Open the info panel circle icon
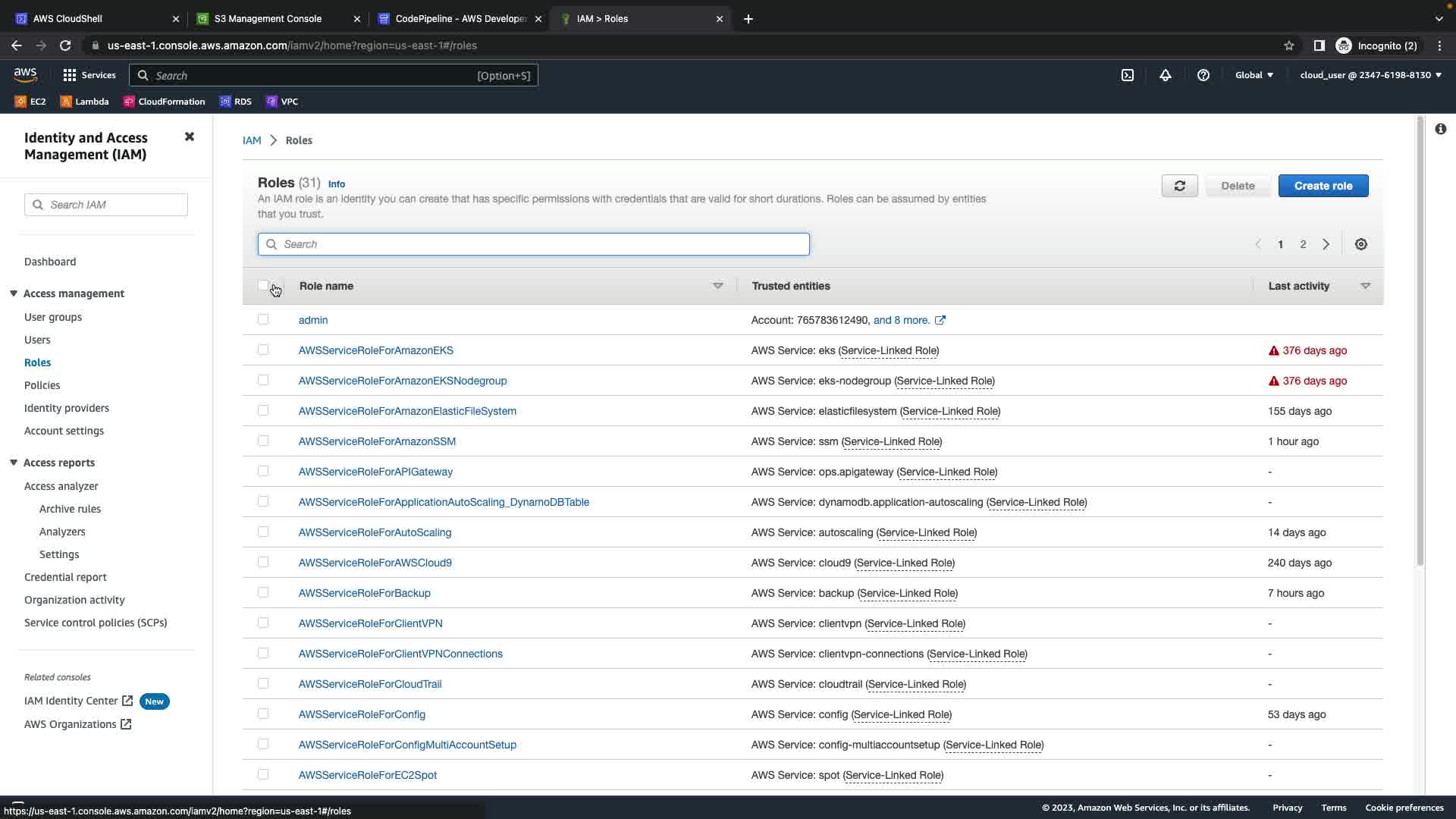 (1440, 129)
